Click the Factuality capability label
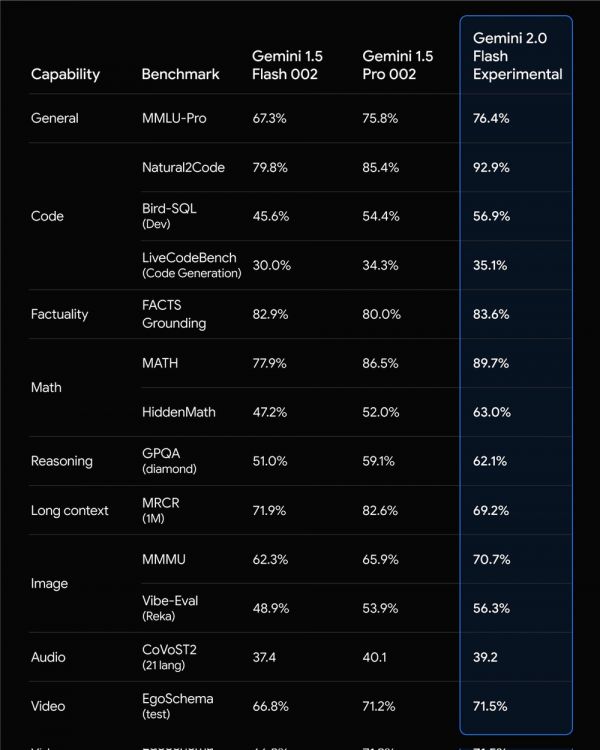 tap(59, 314)
